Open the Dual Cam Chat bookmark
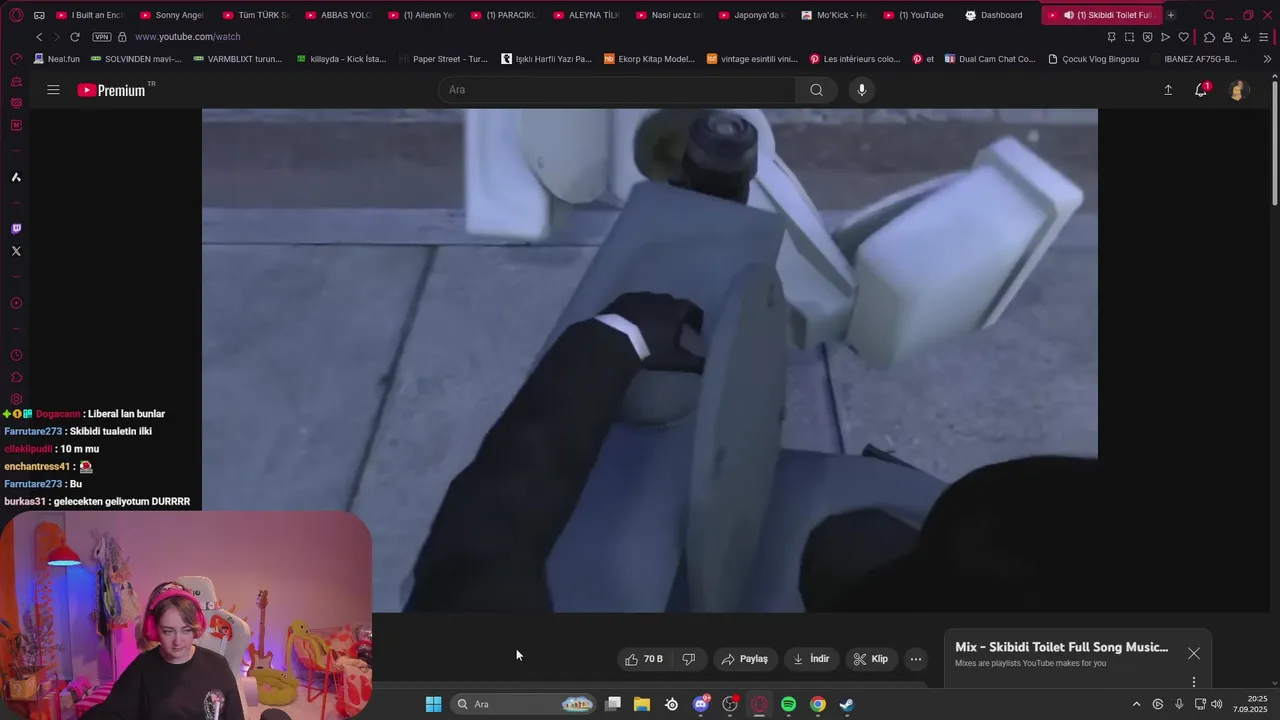Screen dimensions: 1280x720 click(x=990, y=59)
